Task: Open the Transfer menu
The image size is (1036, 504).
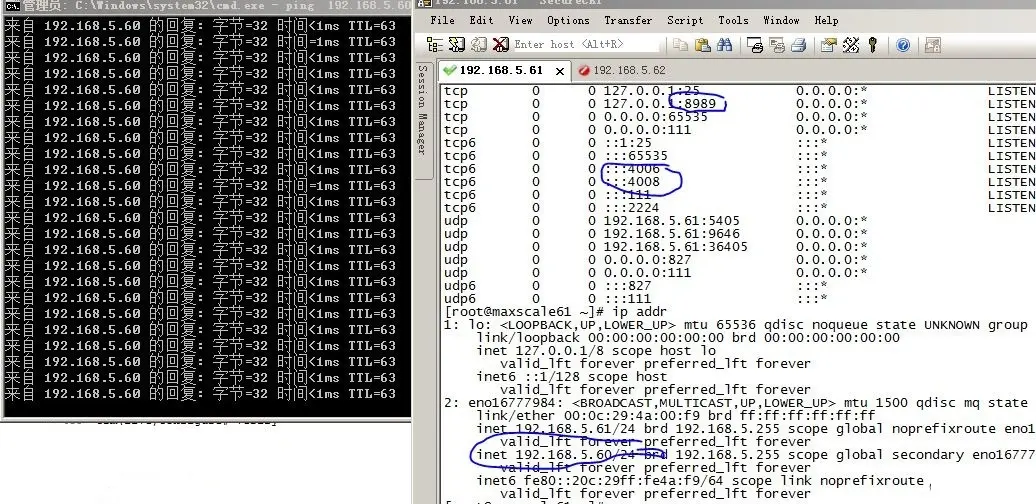Action: coord(628,20)
